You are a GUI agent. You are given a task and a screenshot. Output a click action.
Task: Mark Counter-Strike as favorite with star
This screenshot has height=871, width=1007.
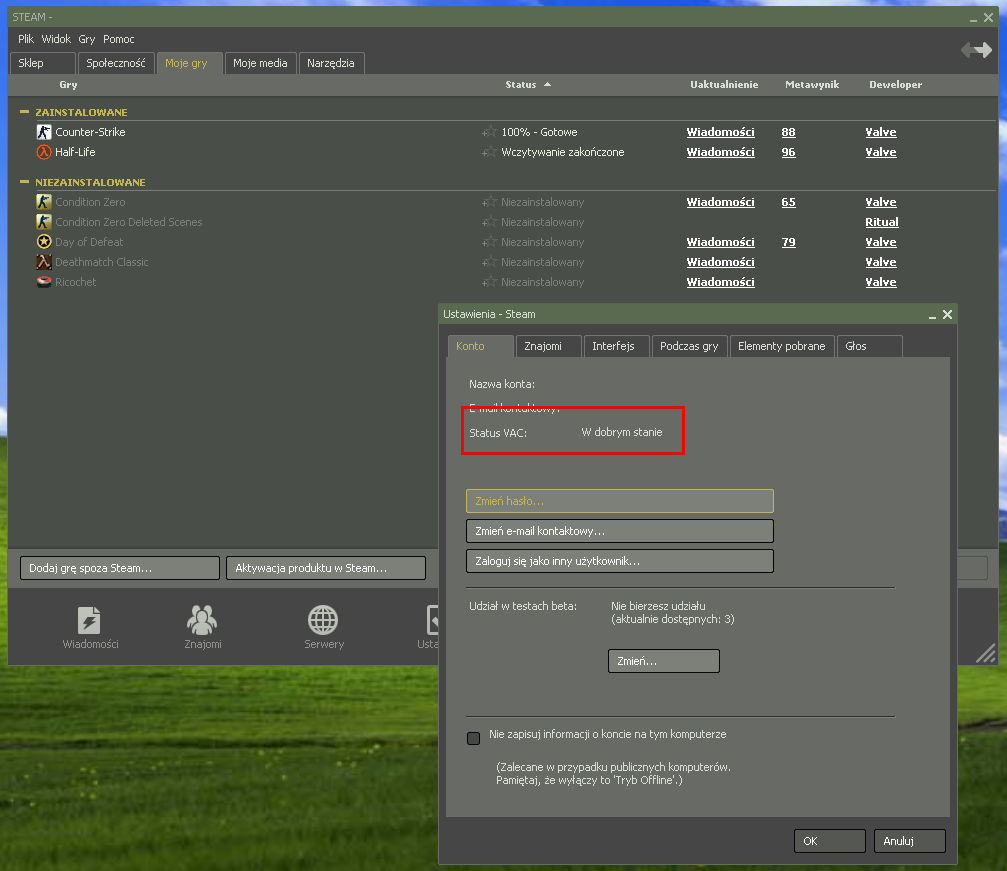click(x=489, y=132)
